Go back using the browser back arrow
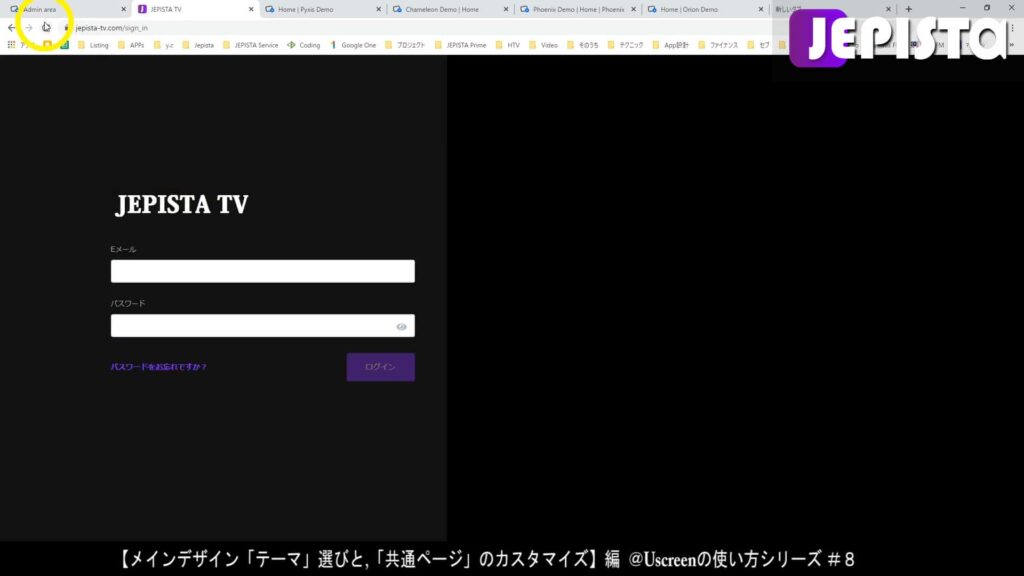The width and height of the screenshot is (1024, 576). click(11, 27)
